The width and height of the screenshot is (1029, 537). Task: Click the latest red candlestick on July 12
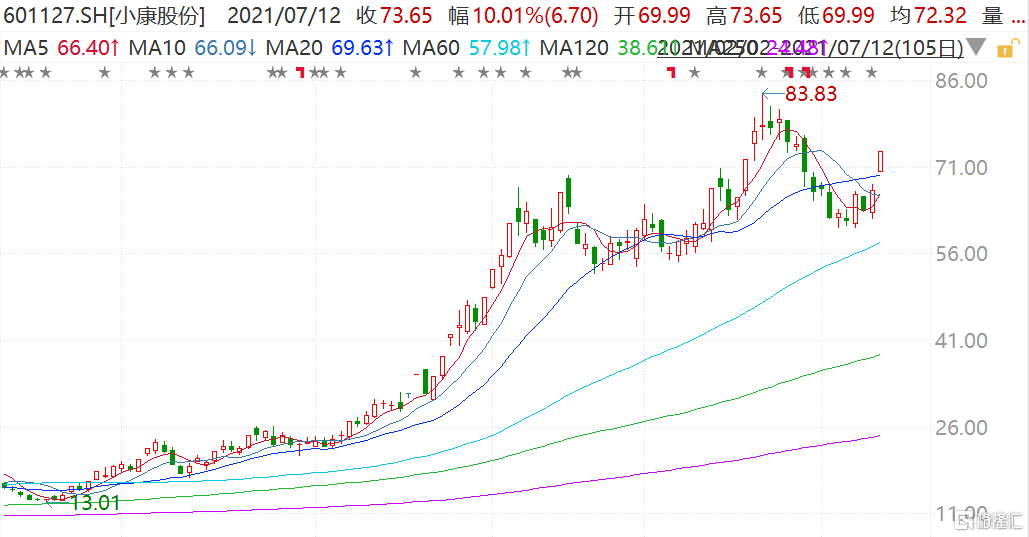880,161
